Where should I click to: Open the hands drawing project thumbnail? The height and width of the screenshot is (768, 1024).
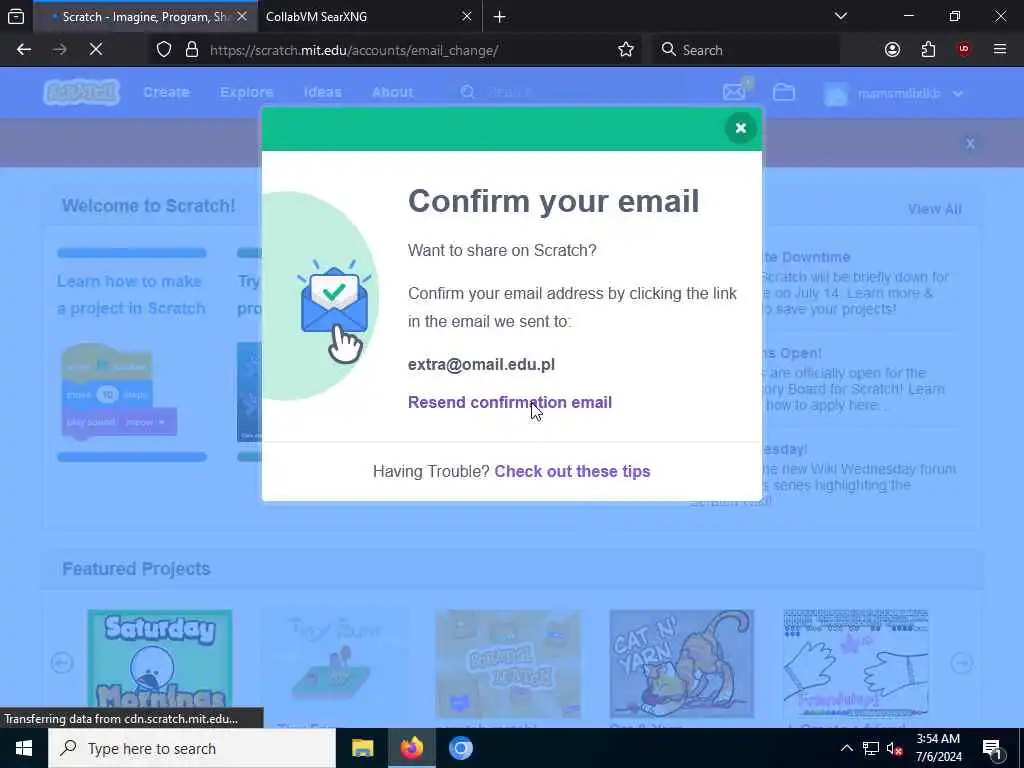[x=856, y=664]
